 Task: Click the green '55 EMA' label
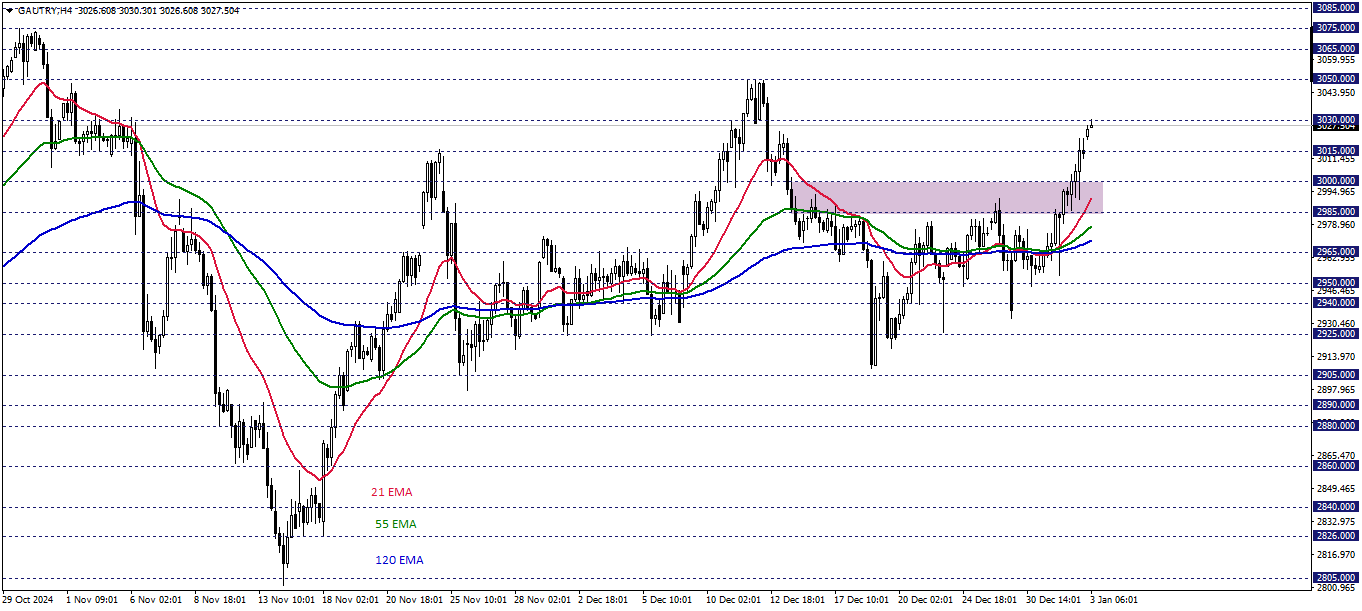[x=395, y=524]
